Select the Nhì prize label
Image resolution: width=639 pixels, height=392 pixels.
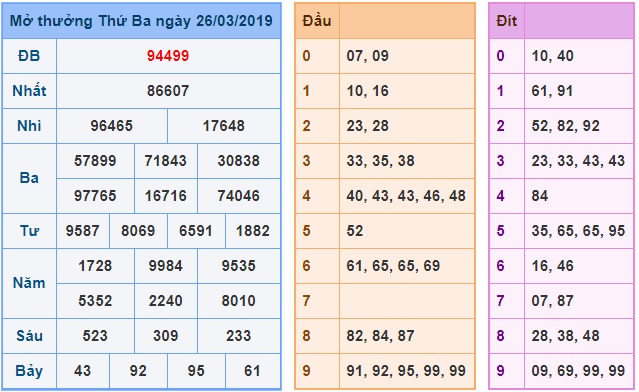(29, 126)
